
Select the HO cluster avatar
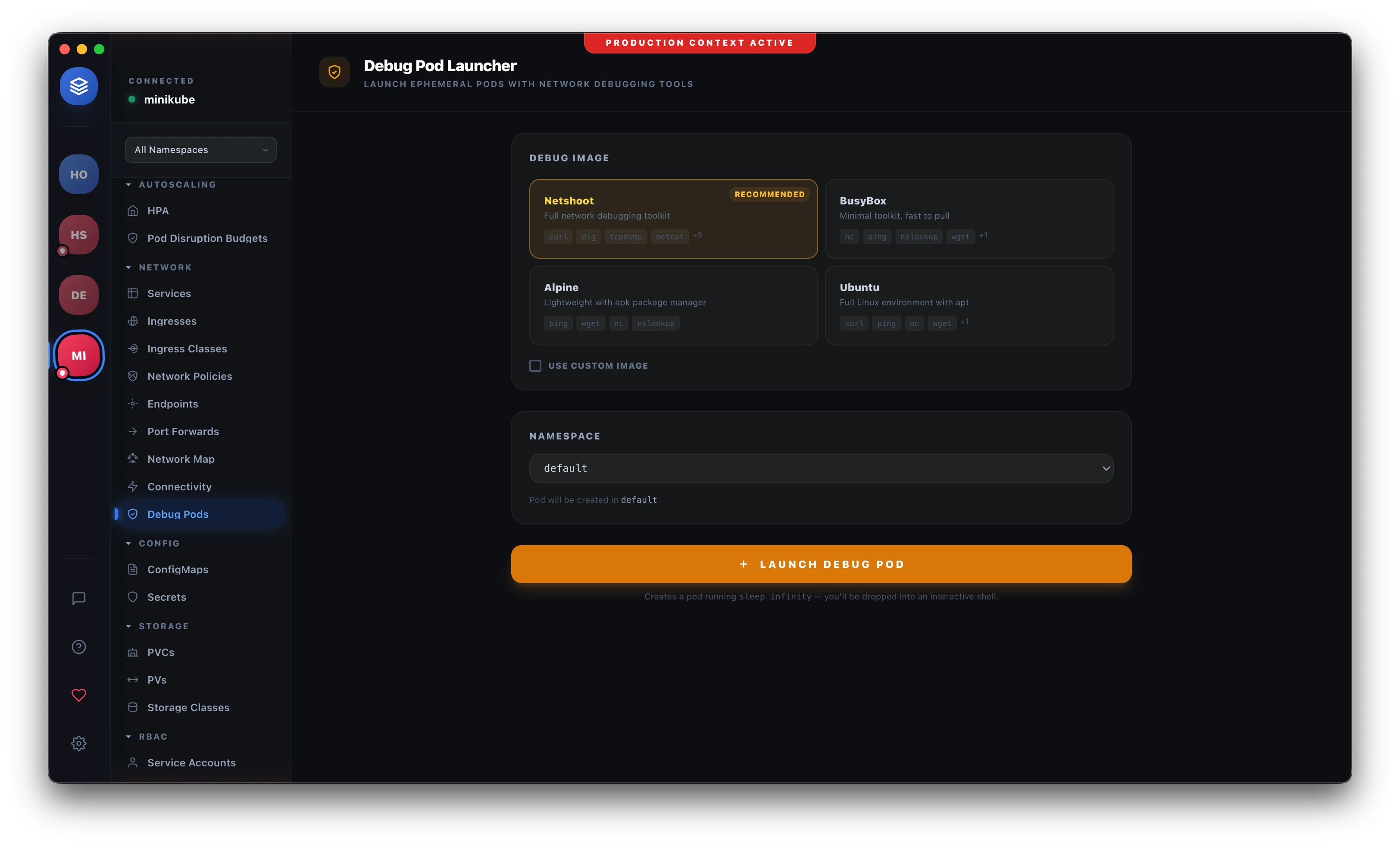78,175
